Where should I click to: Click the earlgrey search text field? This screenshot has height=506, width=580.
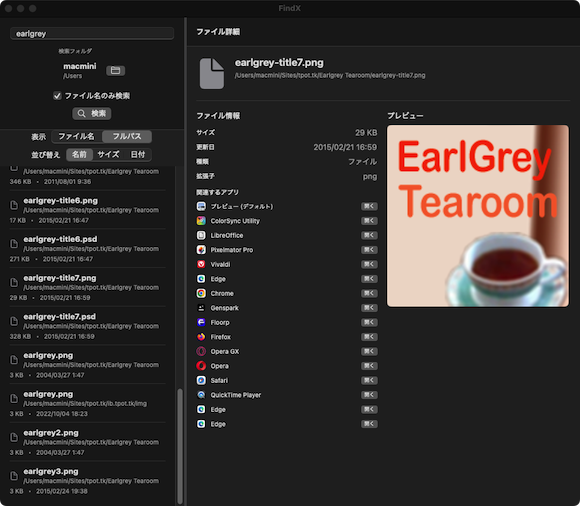[x=92, y=34]
